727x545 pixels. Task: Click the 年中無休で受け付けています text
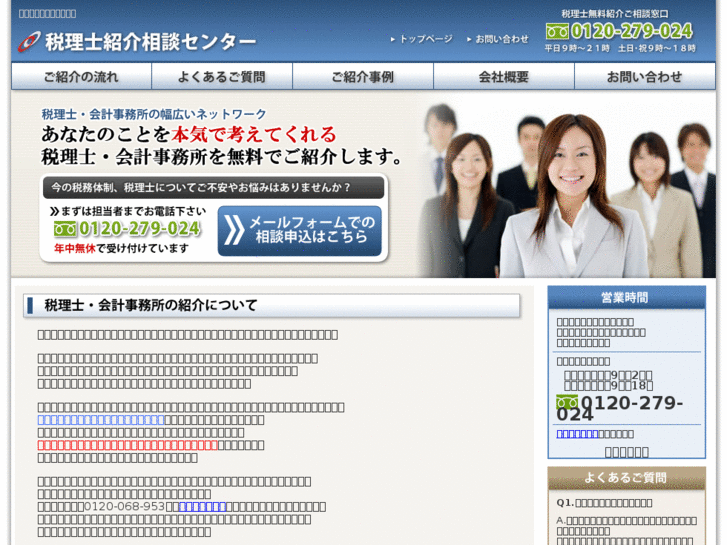click(x=121, y=249)
